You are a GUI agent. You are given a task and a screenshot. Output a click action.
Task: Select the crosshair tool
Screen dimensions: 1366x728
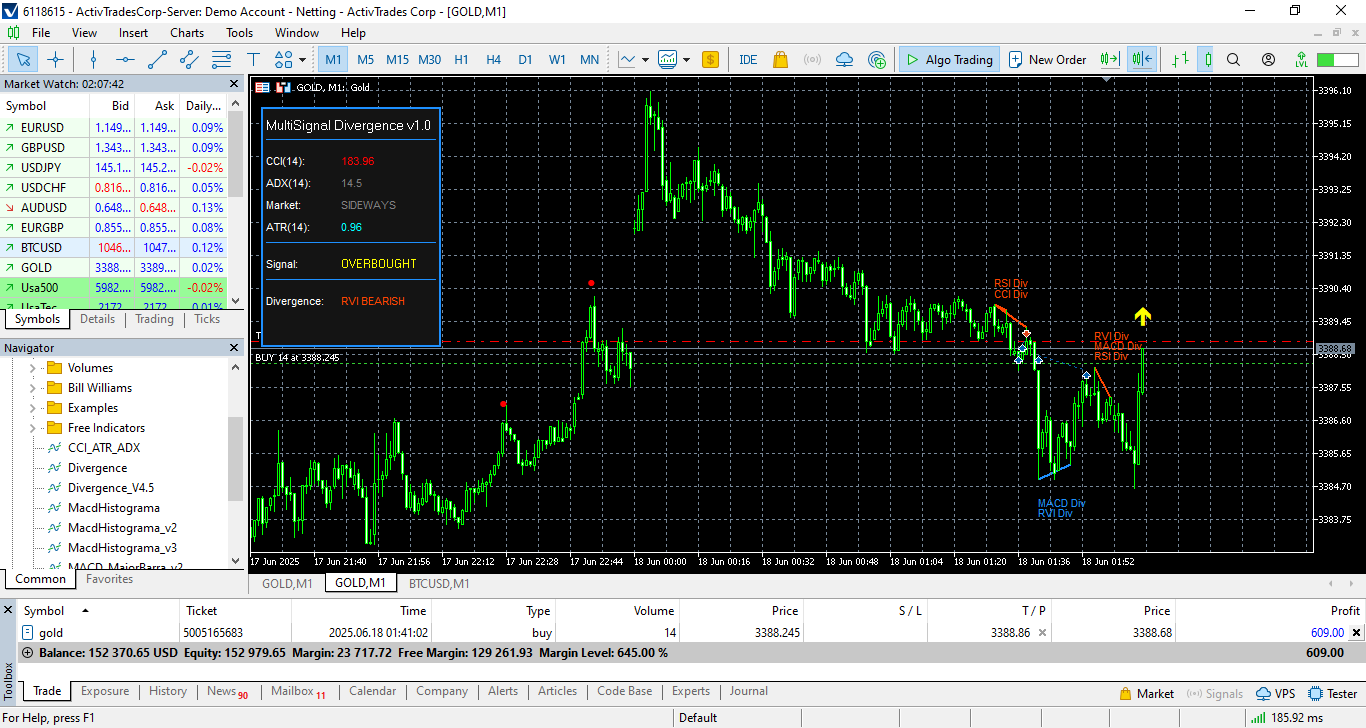[x=56, y=59]
